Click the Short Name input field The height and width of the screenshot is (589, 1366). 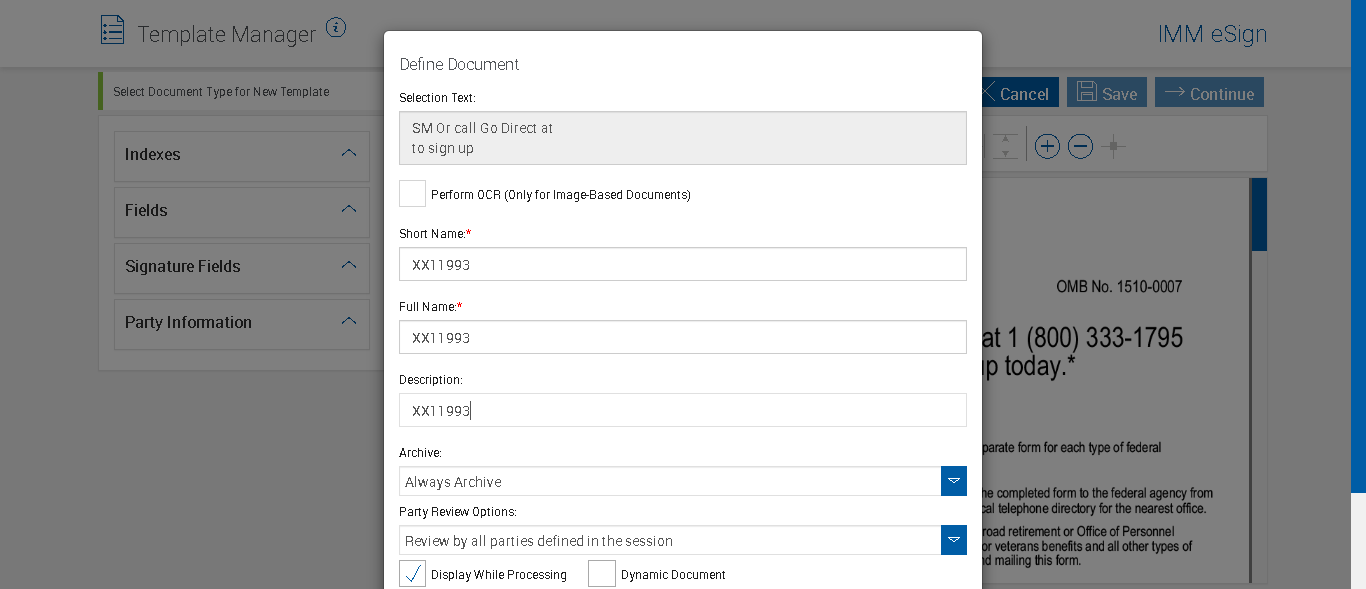click(682, 265)
